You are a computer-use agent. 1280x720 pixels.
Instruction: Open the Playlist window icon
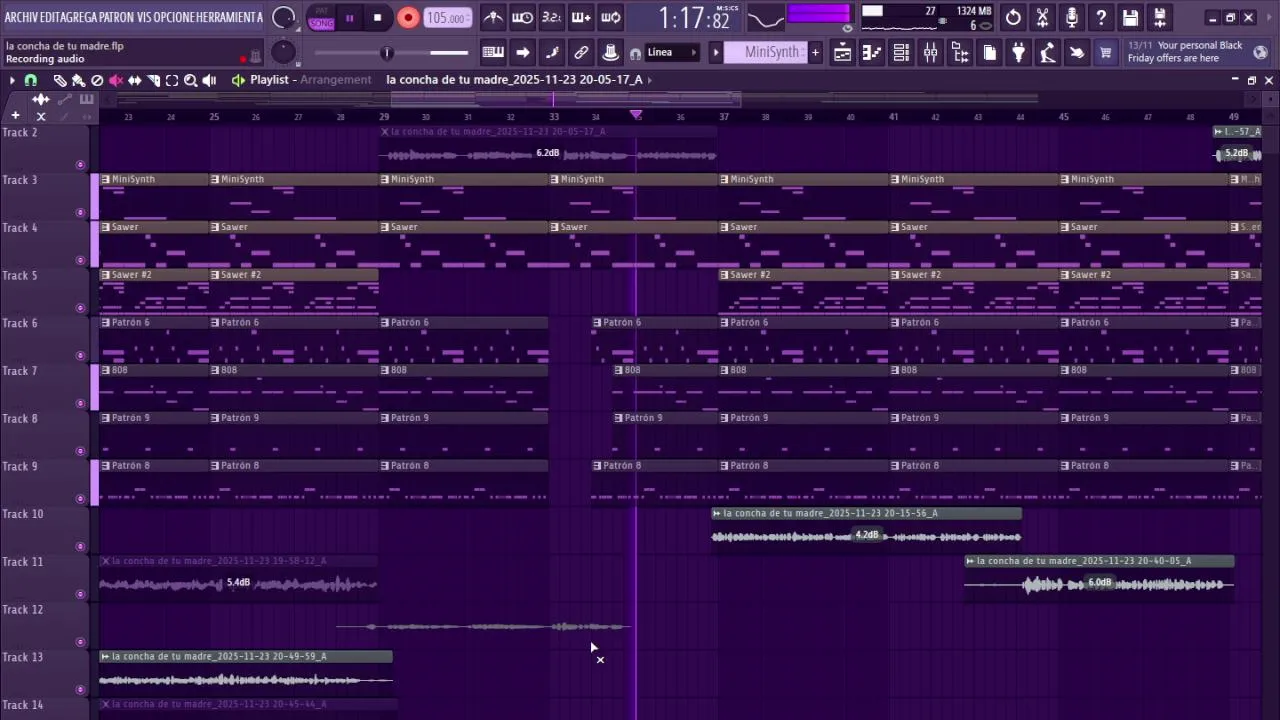pos(843,53)
